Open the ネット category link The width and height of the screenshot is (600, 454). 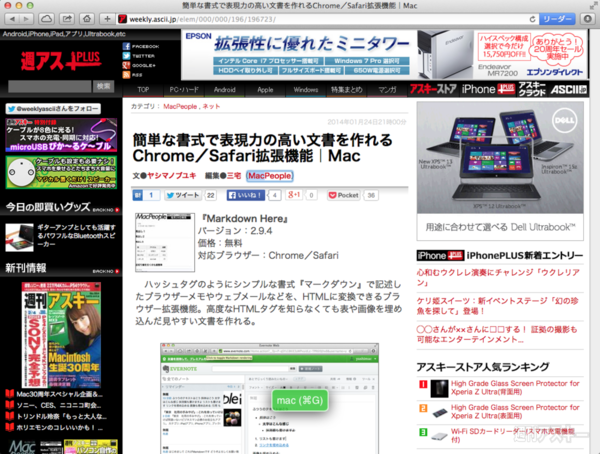(x=211, y=106)
